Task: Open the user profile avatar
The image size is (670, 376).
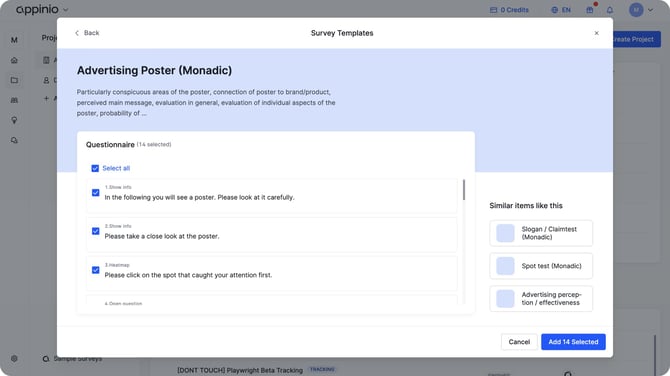Action: (x=636, y=10)
